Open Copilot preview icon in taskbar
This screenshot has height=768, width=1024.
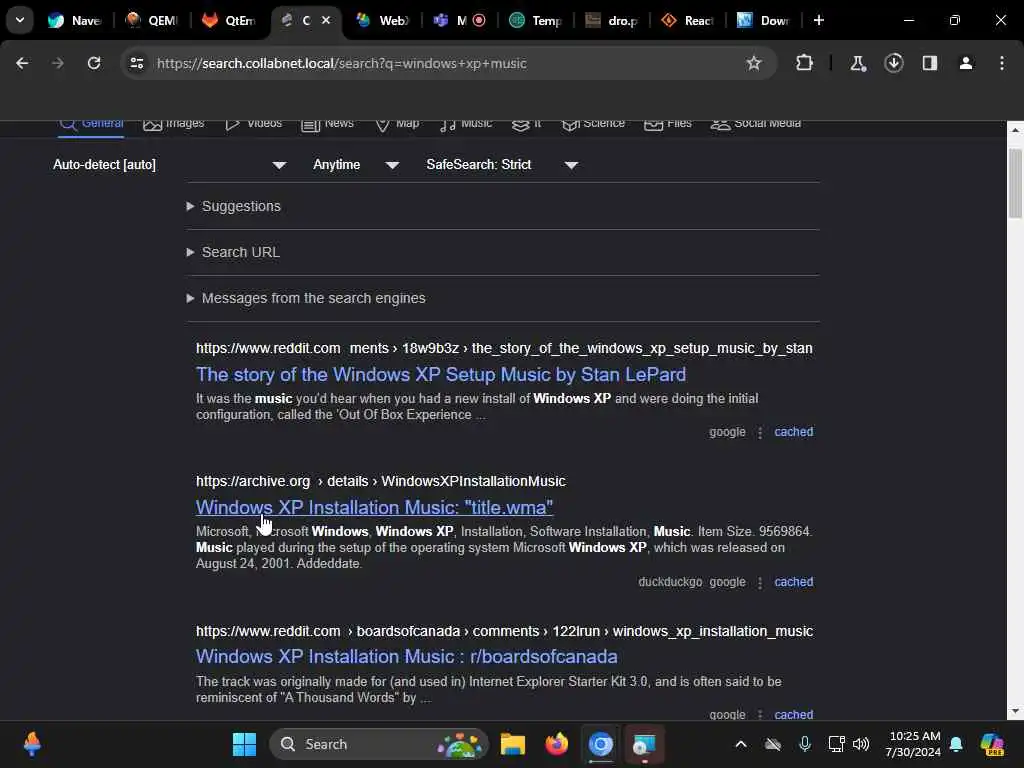tap(992, 744)
